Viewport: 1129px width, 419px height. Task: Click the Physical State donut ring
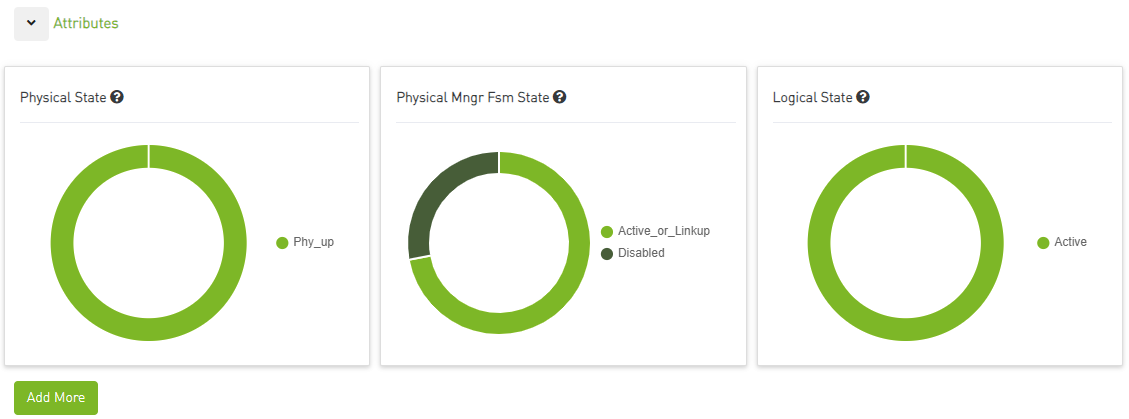(62, 243)
